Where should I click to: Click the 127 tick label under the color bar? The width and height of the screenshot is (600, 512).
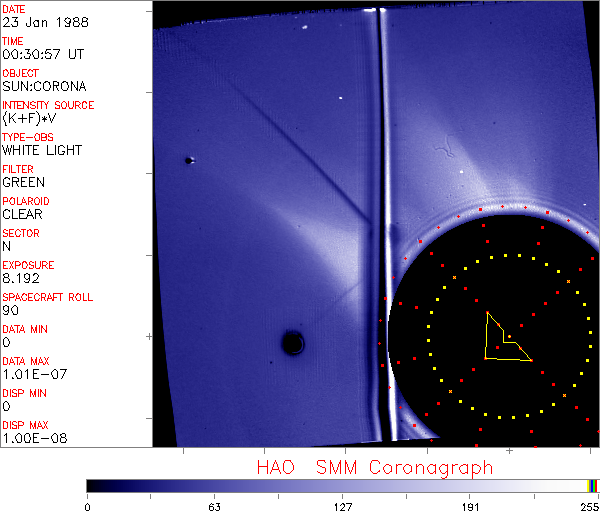pyautogui.click(x=343, y=506)
